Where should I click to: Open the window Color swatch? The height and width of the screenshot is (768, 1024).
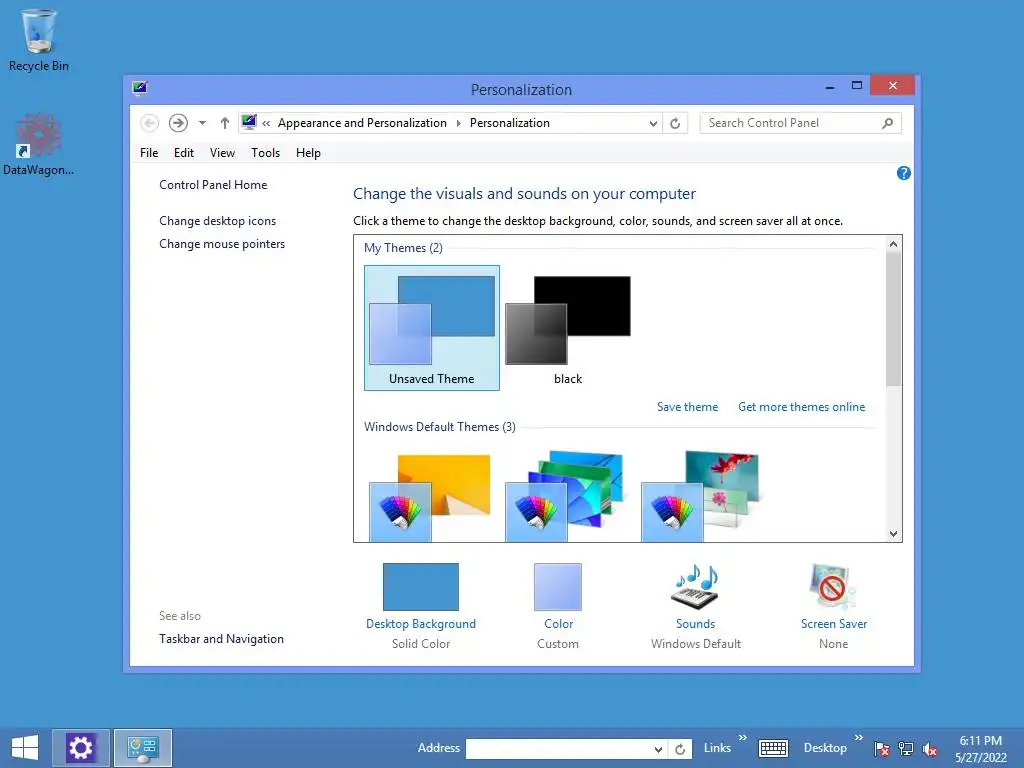click(x=558, y=586)
